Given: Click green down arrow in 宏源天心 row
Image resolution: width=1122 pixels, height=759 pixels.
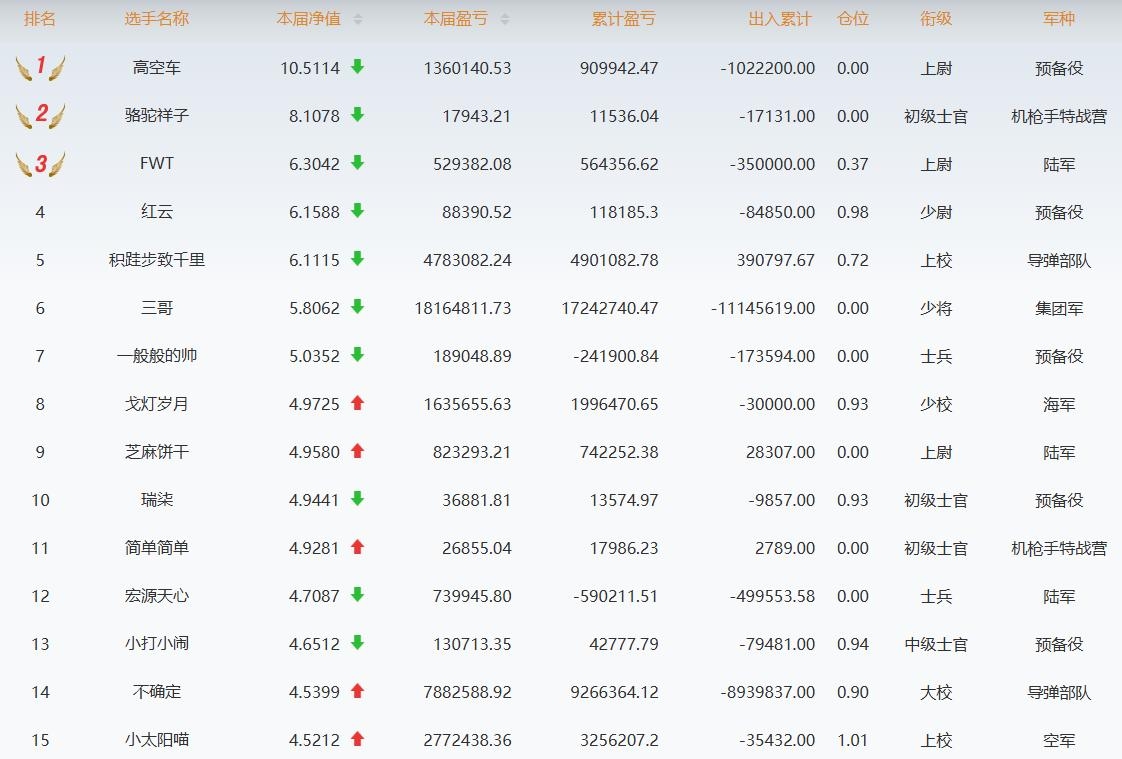Looking at the screenshot, I should pyautogui.click(x=357, y=595).
